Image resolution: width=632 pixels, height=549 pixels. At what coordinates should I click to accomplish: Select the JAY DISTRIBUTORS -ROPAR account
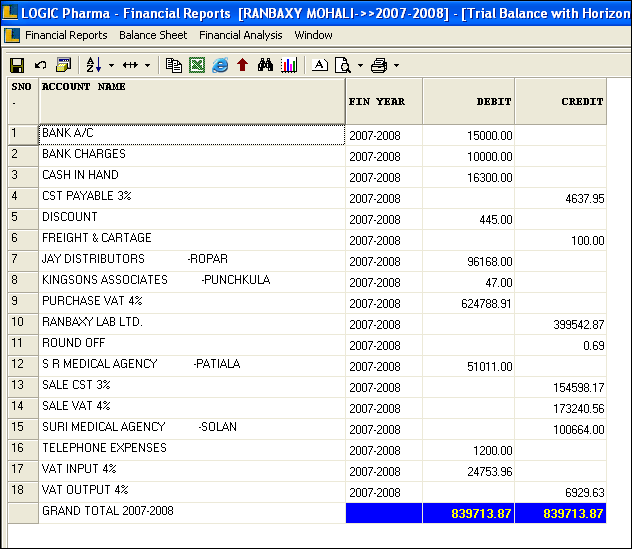coord(135,258)
